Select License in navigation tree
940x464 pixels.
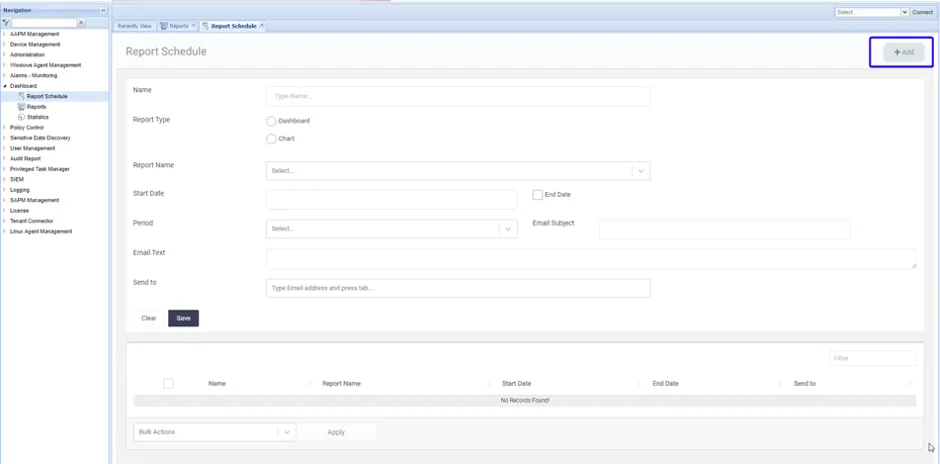point(19,210)
